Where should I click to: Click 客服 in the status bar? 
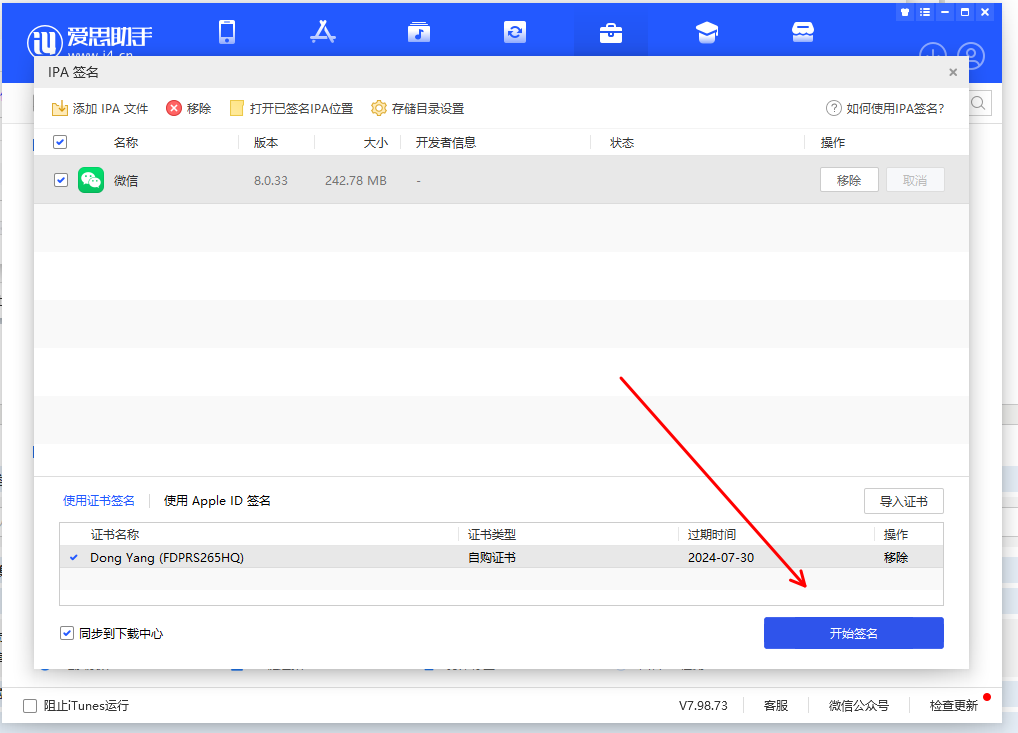(776, 706)
